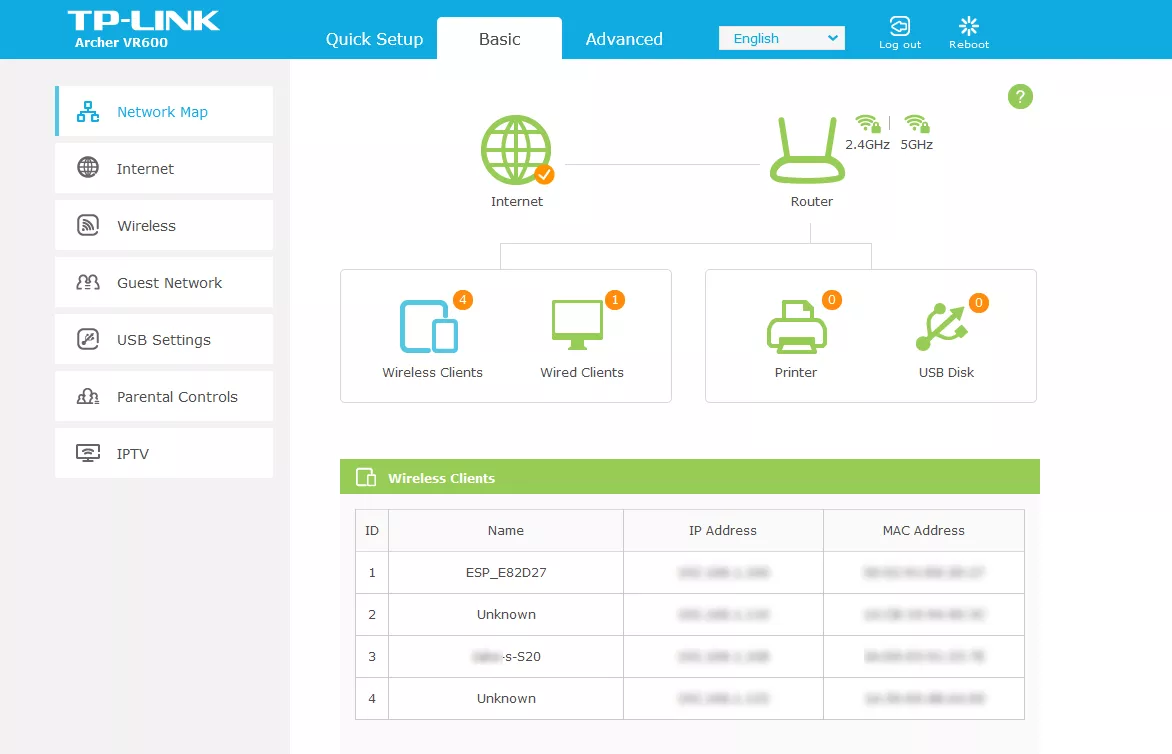
Task: Click the USB Settings sidebar icon
Action: pos(88,339)
